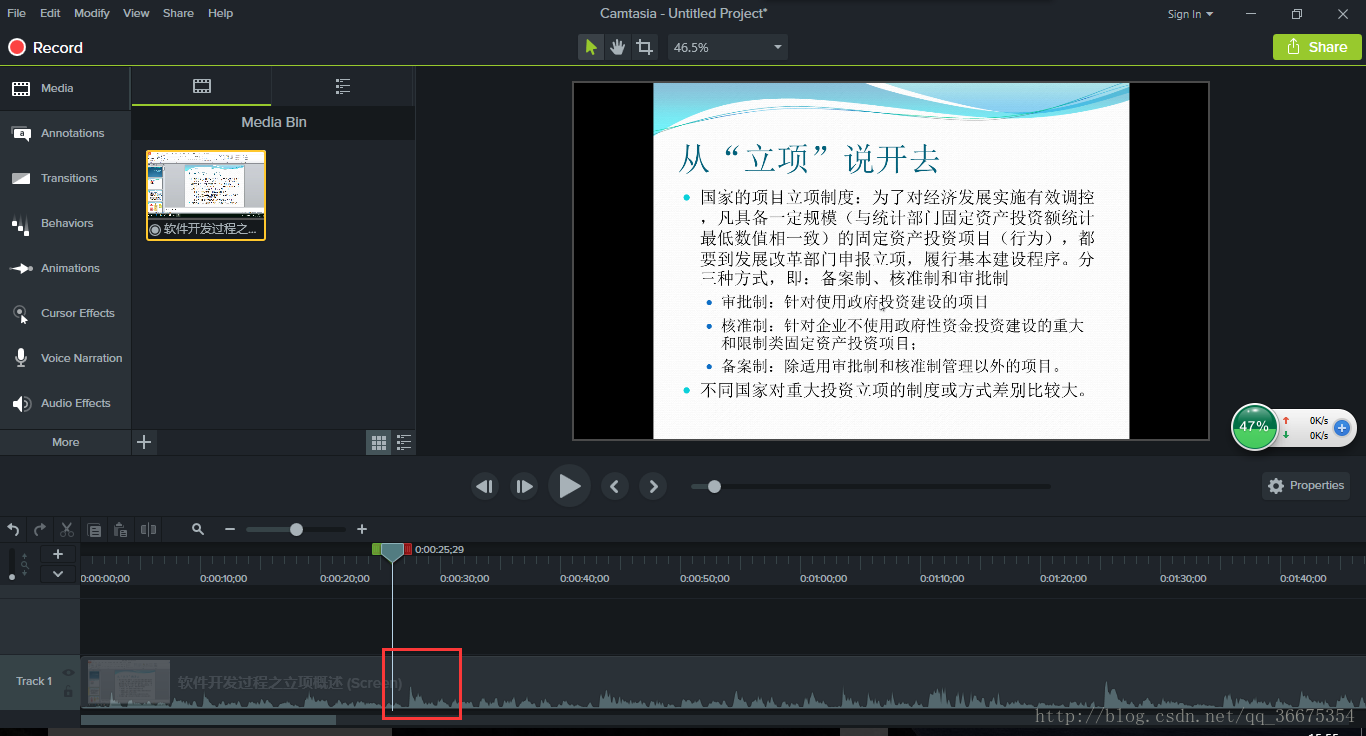Click the Paste clipboard icon
1366x736 pixels.
tap(121, 529)
